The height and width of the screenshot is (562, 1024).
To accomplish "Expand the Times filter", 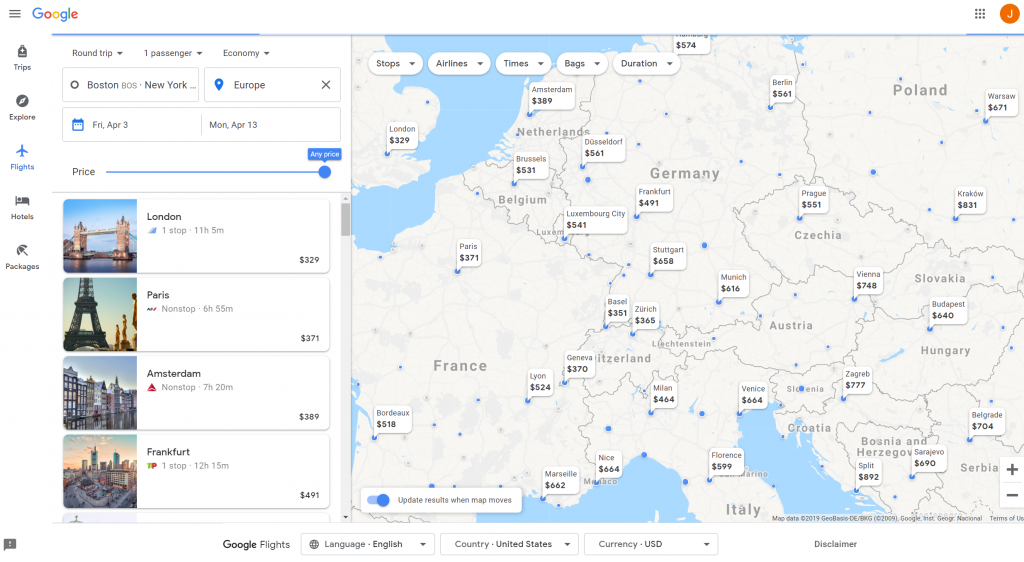I will 523,63.
